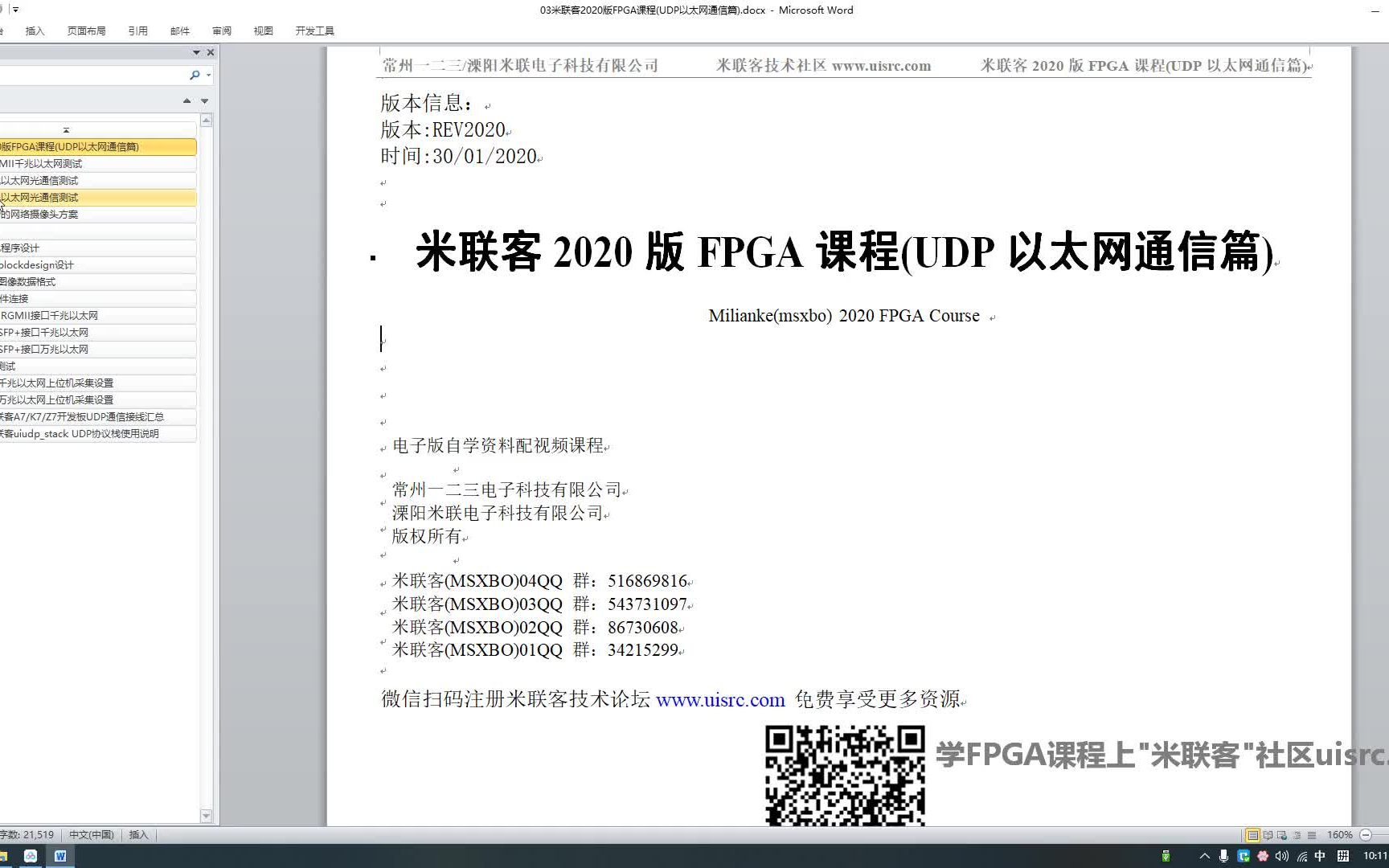This screenshot has width=1389, height=868.
Task: Click the text 版本:REV2020
Action: click(443, 129)
